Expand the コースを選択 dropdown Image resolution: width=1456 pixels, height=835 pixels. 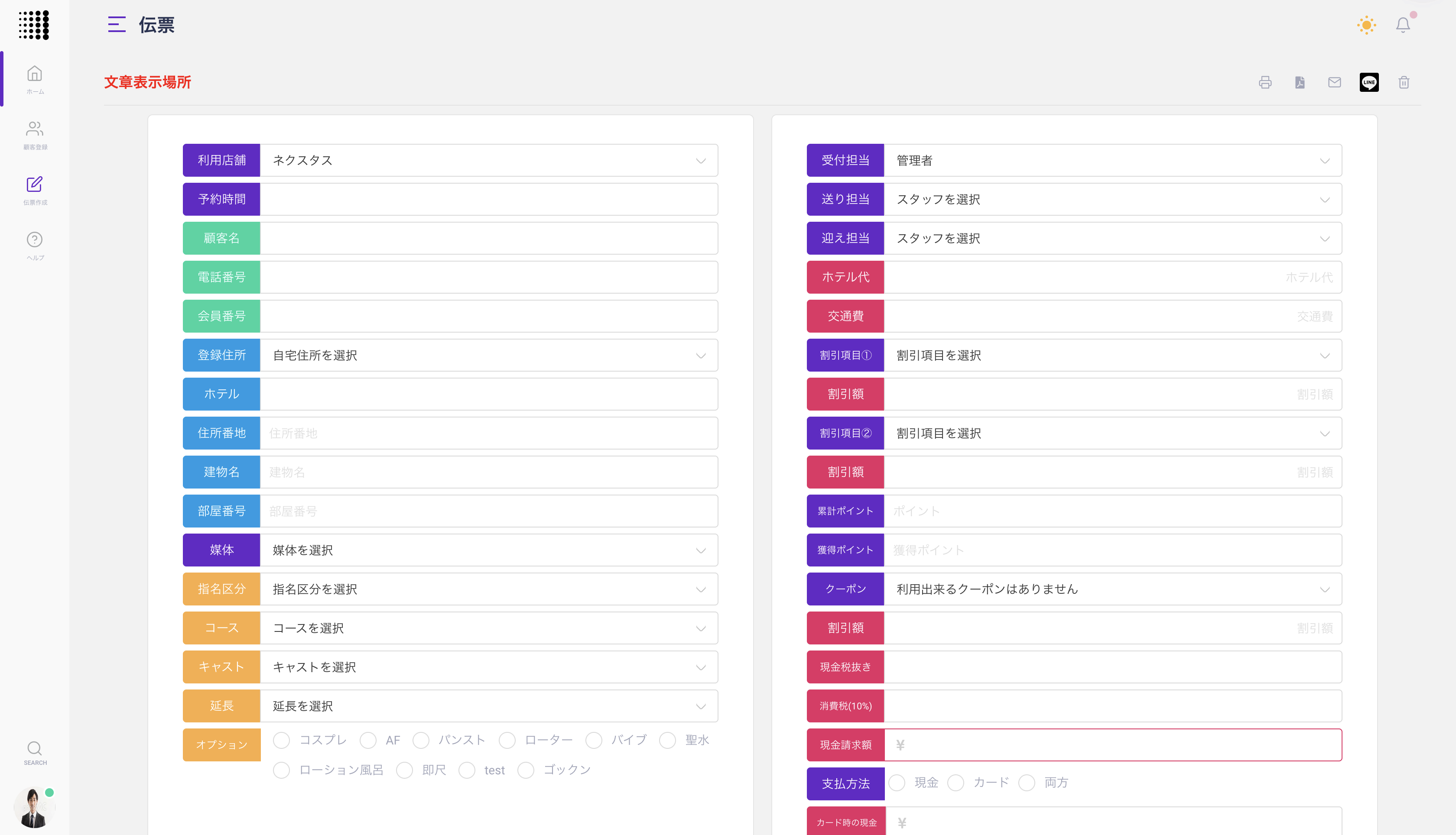coord(489,628)
